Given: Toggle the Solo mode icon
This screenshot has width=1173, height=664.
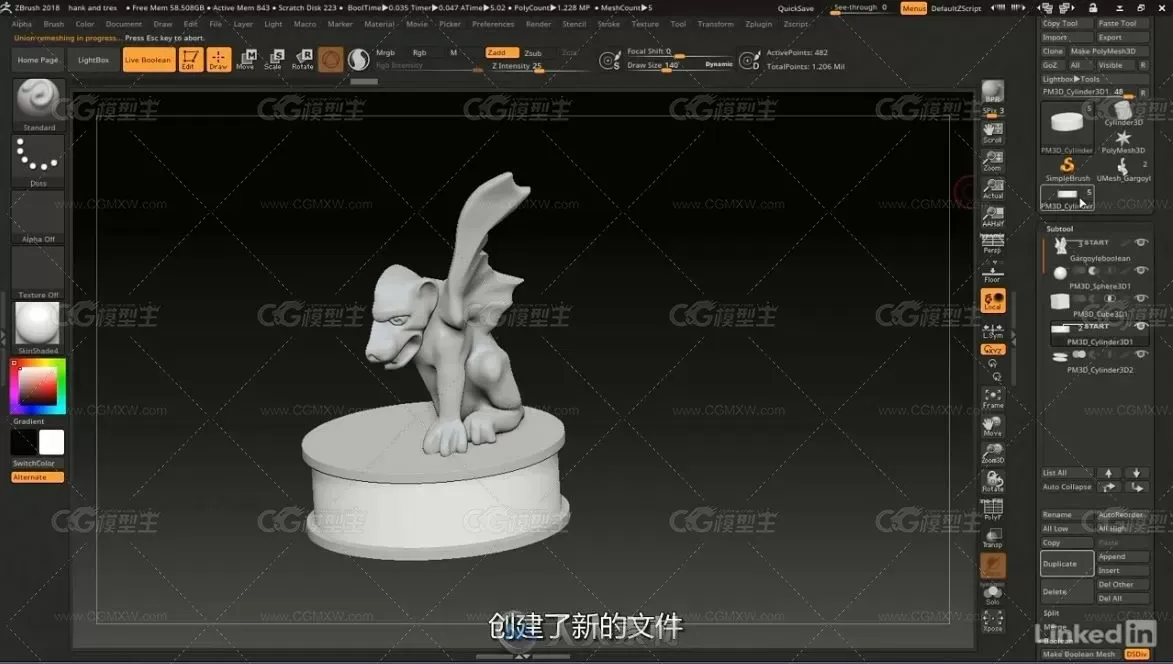Looking at the screenshot, I should [993, 595].
